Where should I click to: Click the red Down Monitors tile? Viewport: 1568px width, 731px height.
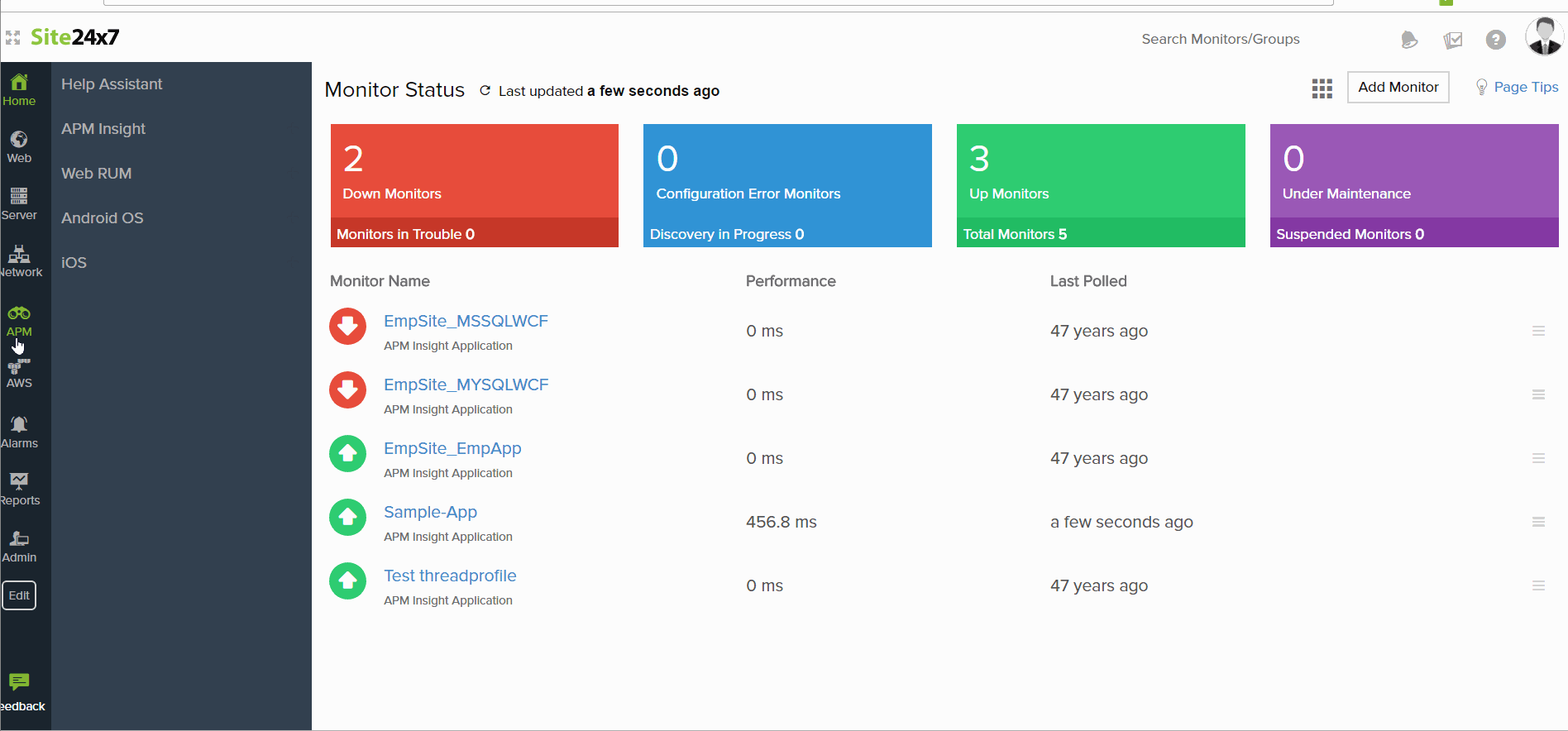(x=474, y=171)
